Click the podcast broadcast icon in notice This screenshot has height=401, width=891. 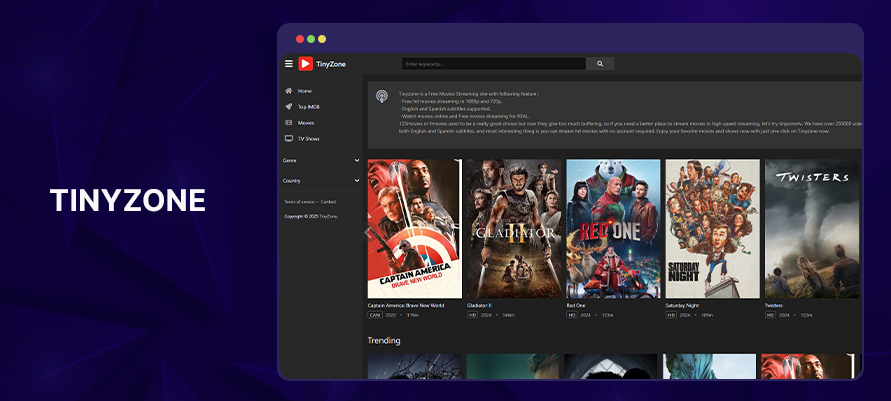pyautogui.click(x=382, y=96)
